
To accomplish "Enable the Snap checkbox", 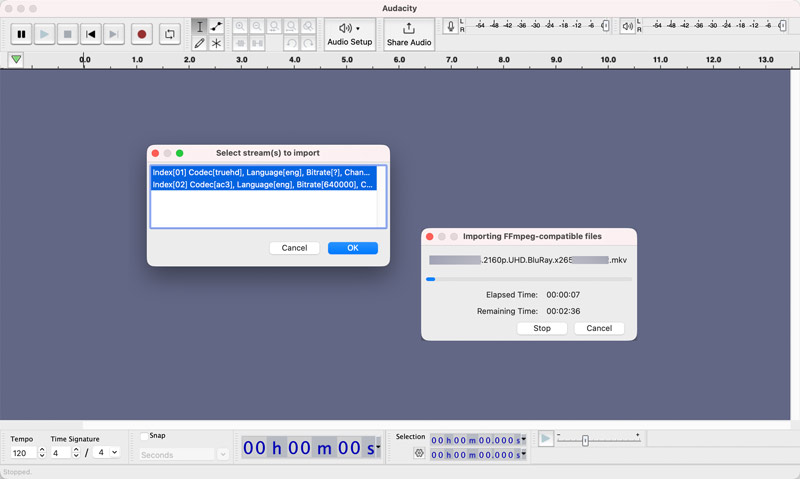I will pyautogui.click(x=144, y=436).
